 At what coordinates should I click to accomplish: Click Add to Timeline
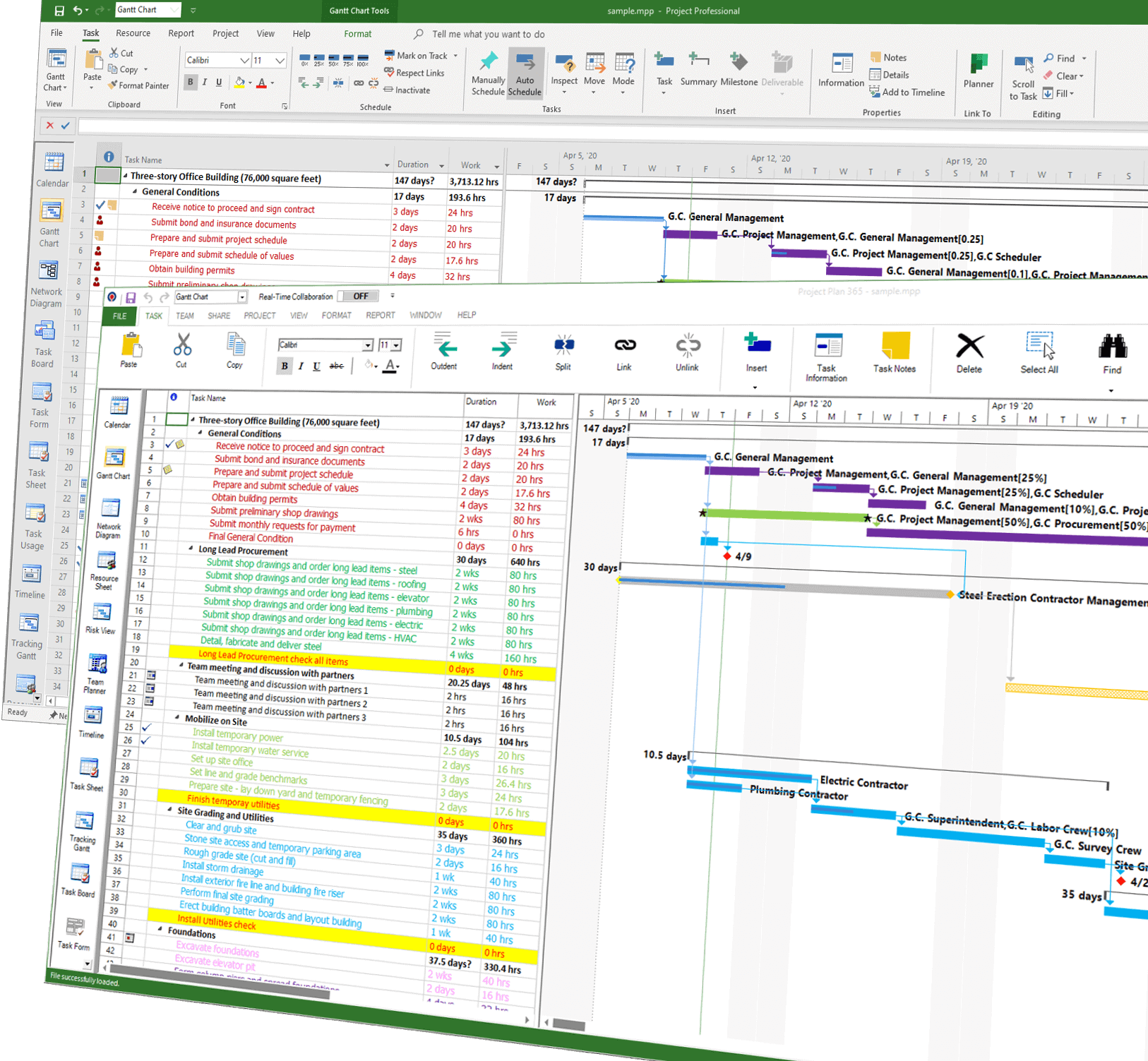coord(908,92)
